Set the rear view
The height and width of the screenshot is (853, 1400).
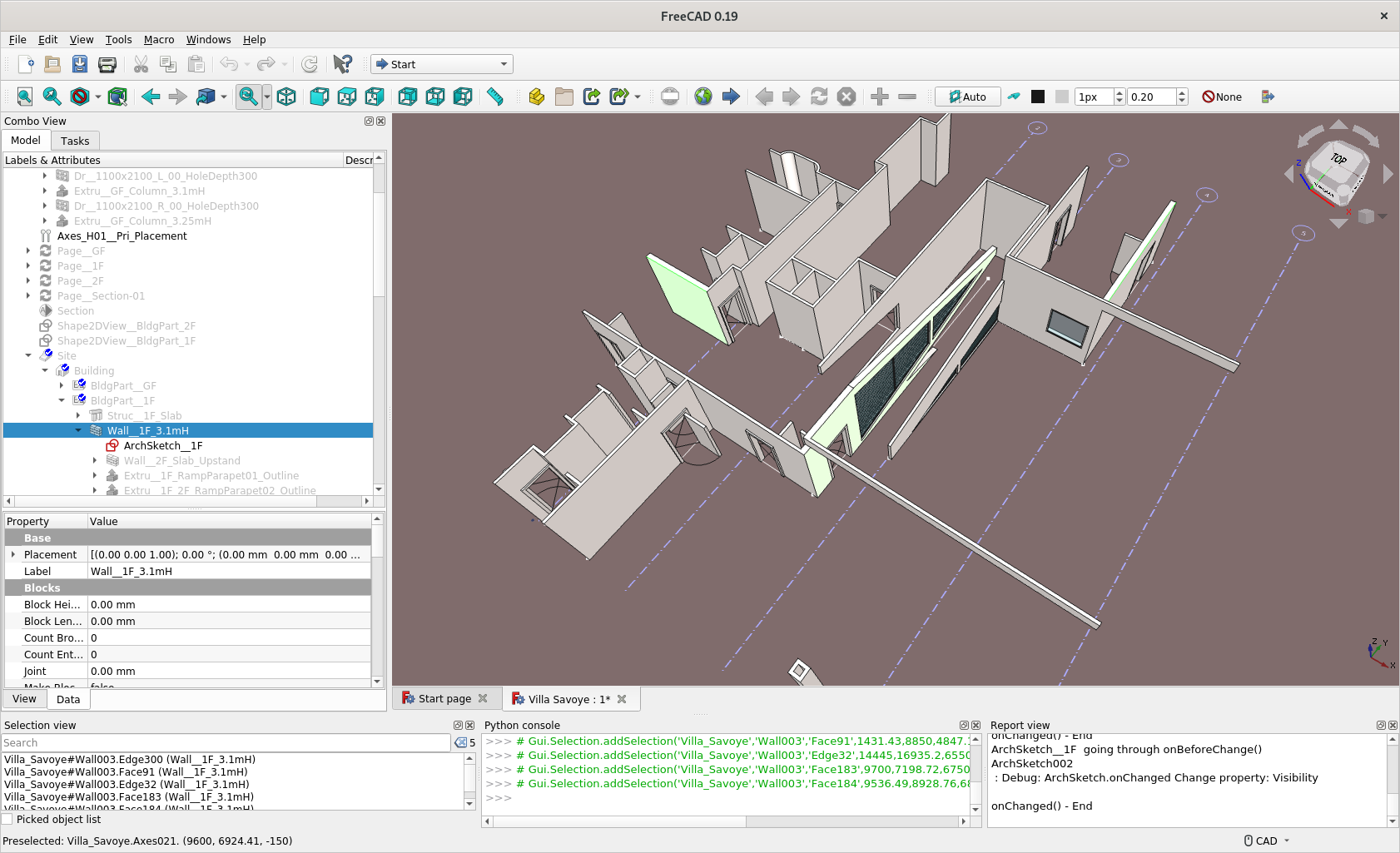(408, 97)
